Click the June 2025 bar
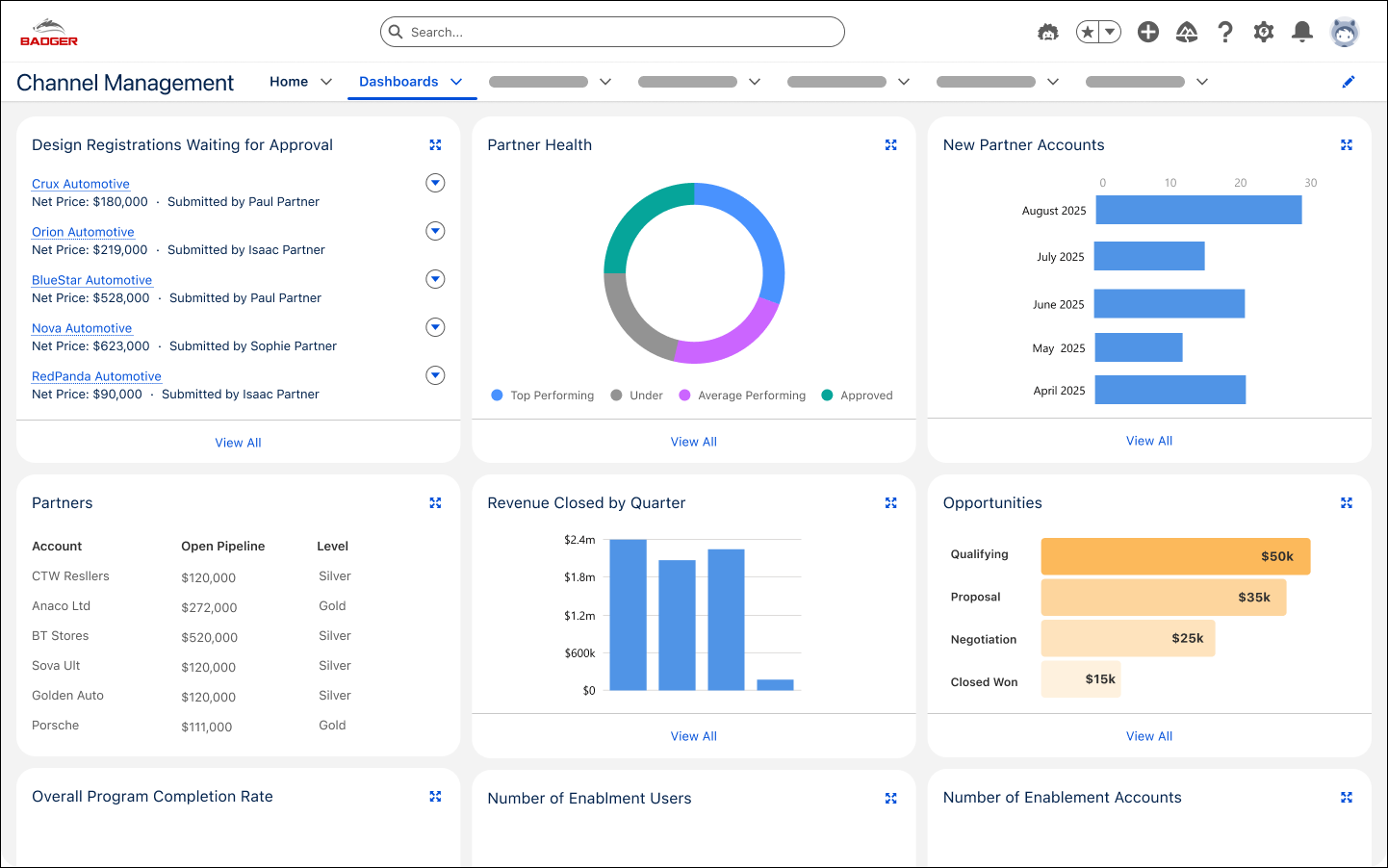 (x=1170, y=303)
